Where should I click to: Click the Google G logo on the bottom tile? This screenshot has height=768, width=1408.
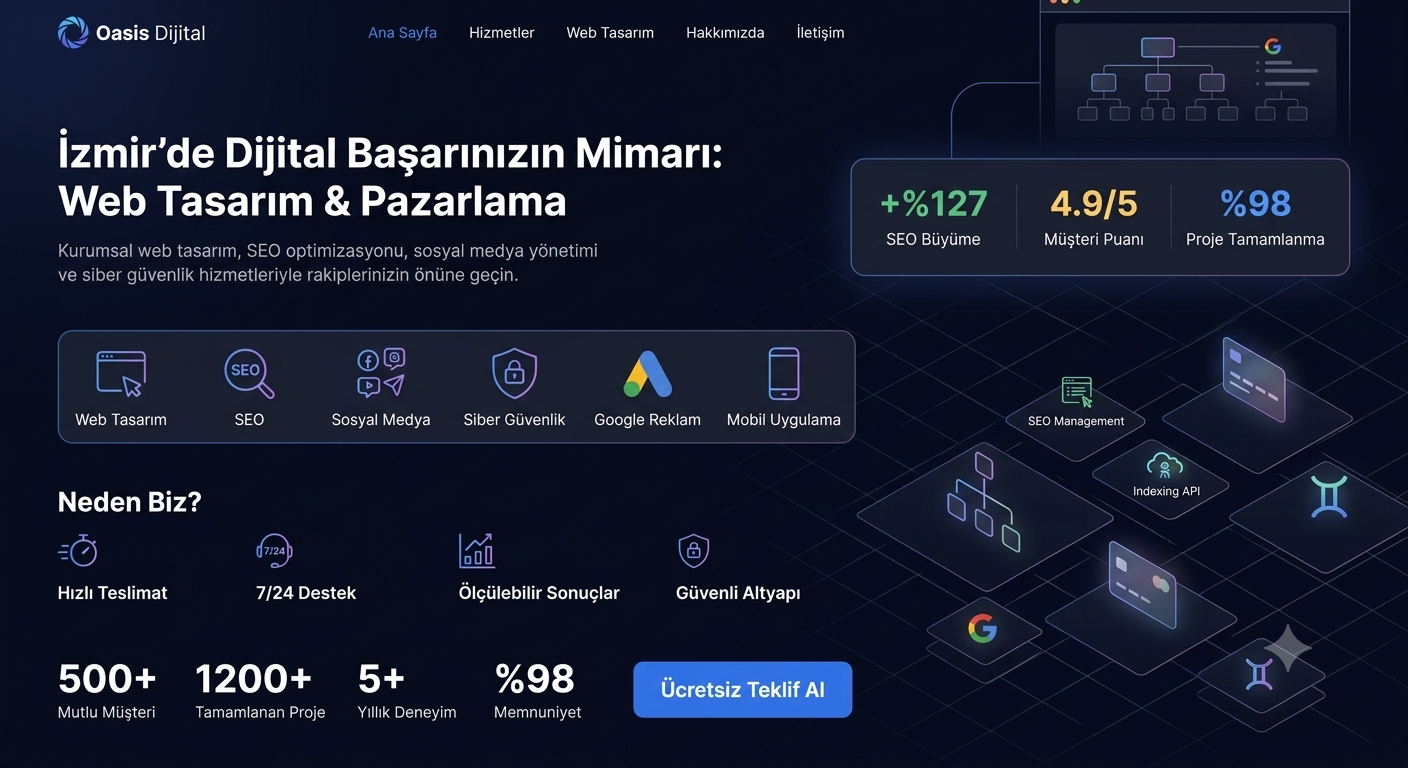click(x=983, y=628)
